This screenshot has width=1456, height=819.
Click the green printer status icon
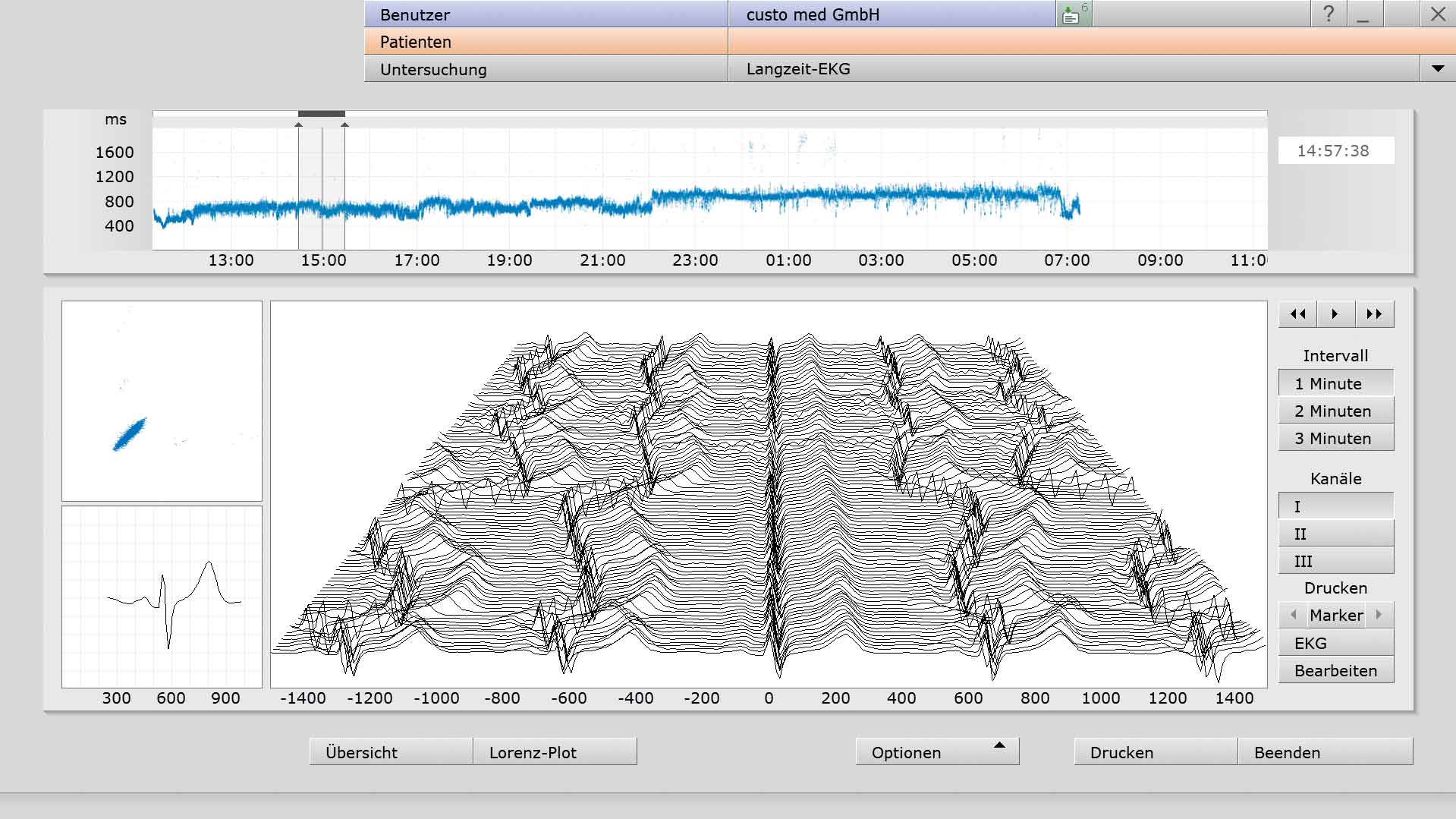[x=1073, y=14]
